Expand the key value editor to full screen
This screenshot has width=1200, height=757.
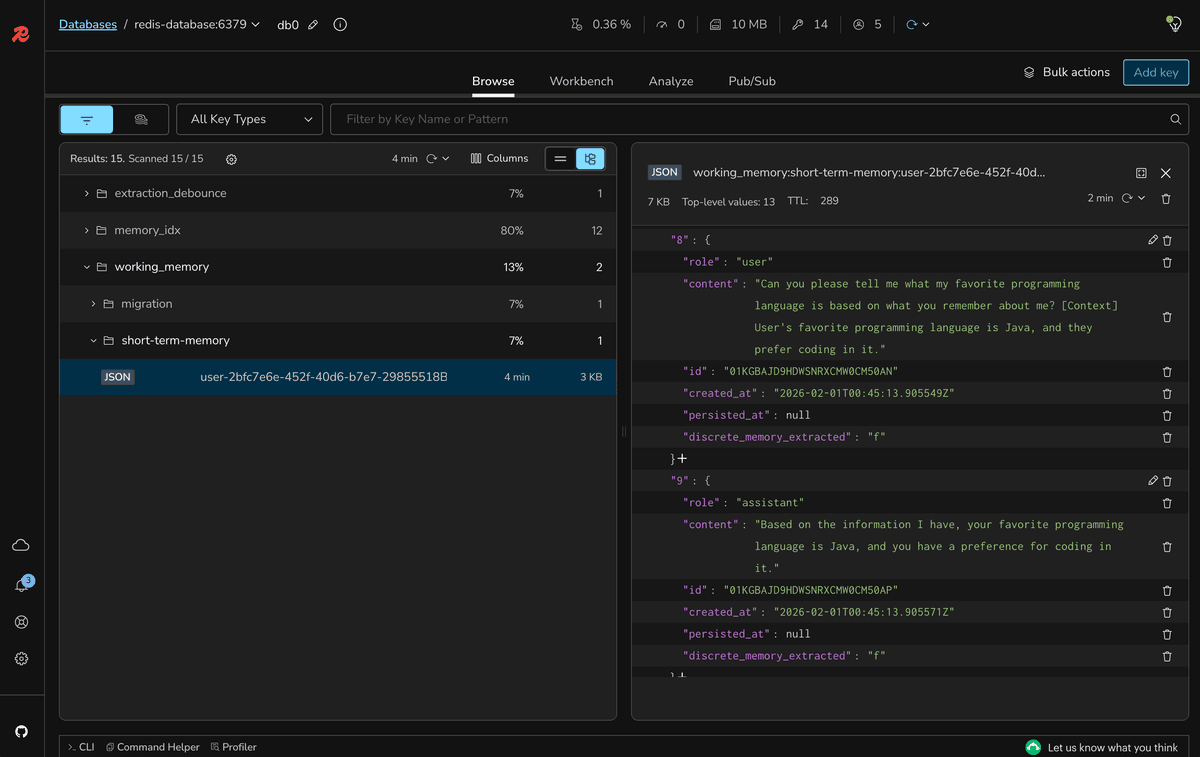1141,172
